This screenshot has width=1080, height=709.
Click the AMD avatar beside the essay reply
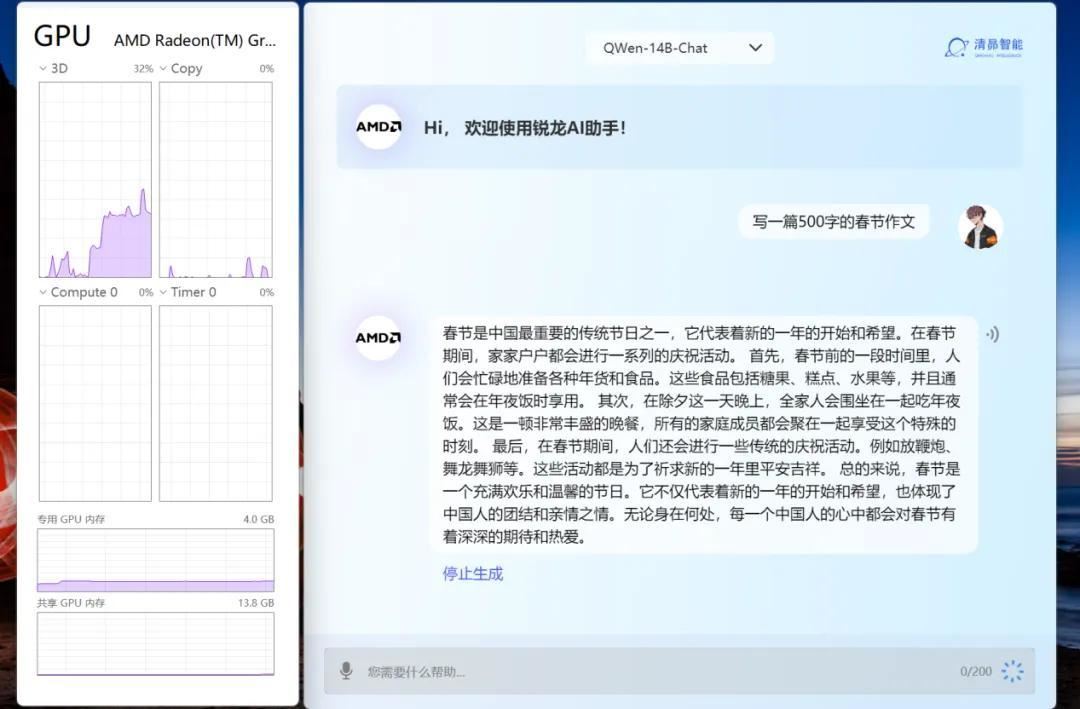tap(379, 338)
